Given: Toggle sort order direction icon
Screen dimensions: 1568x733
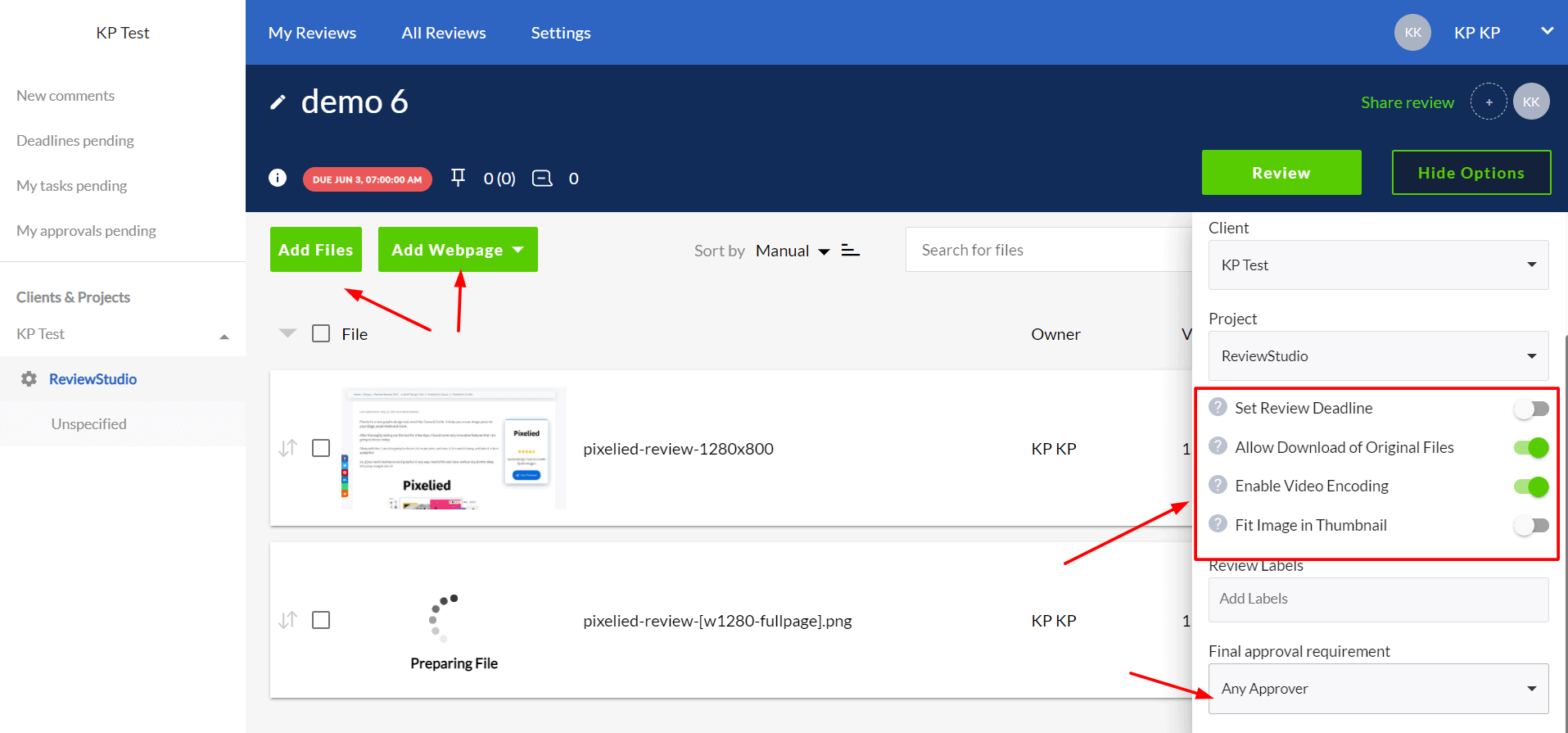Looking at the screenshot, I should pyautogui.click(x=851, y=251).
